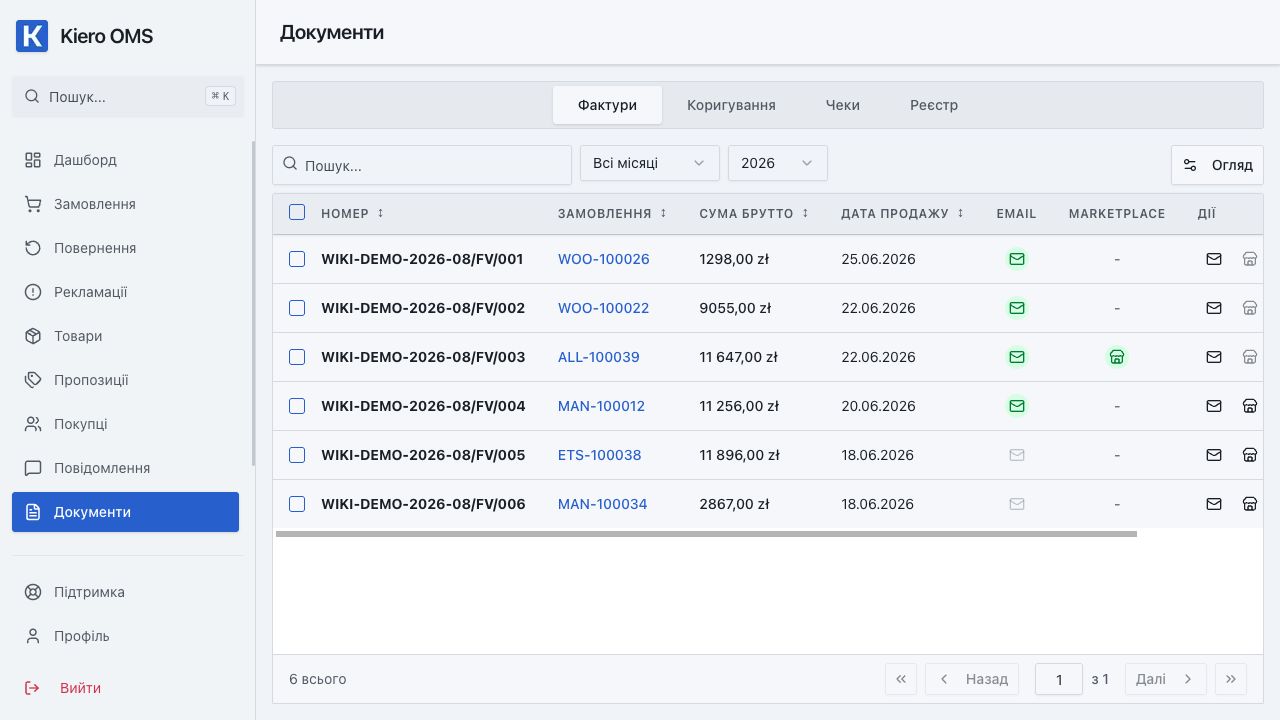
Task: Jump to the last page of results
Action: click(1231, 679)
